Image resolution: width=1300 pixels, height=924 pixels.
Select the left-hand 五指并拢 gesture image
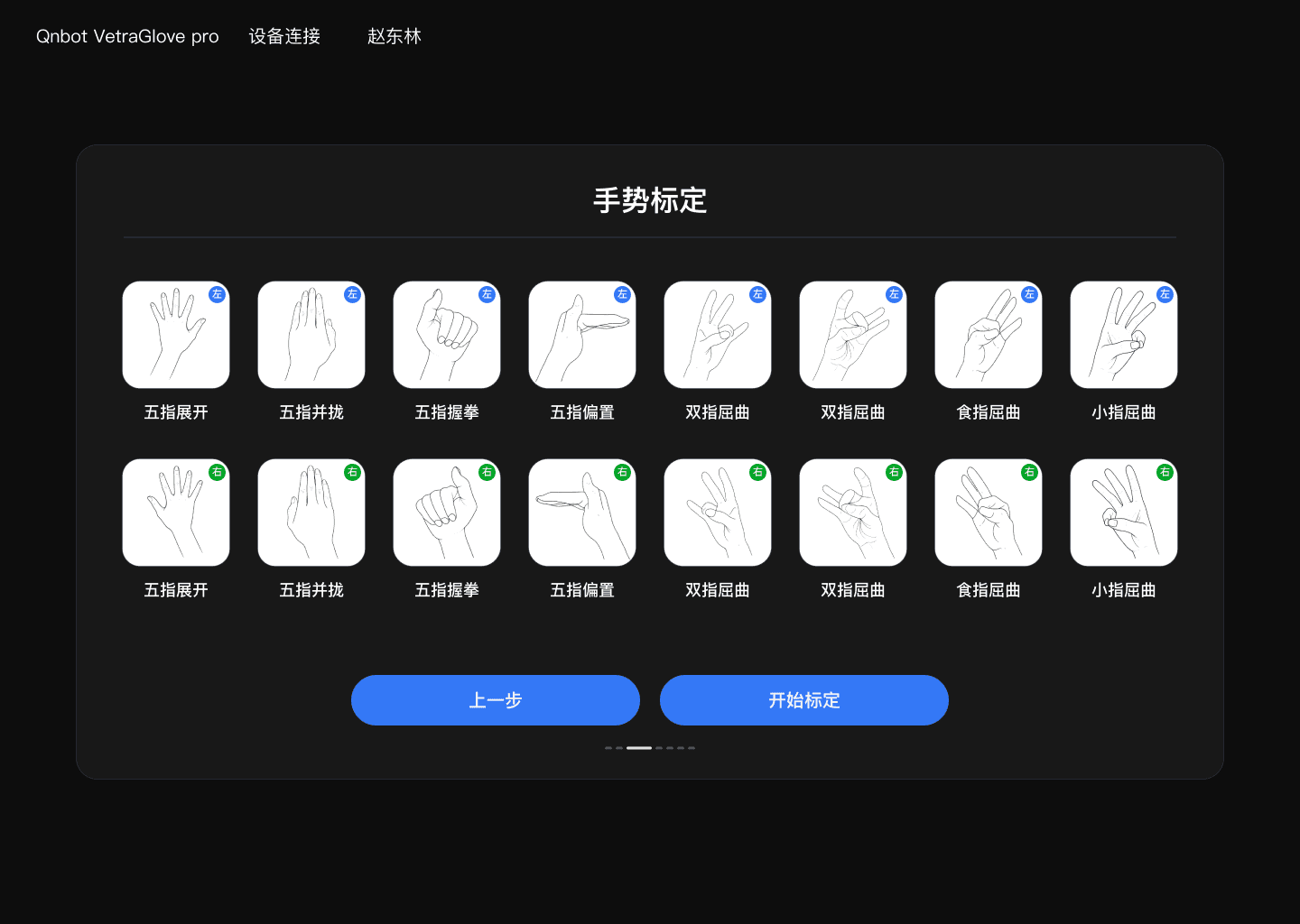311,335
